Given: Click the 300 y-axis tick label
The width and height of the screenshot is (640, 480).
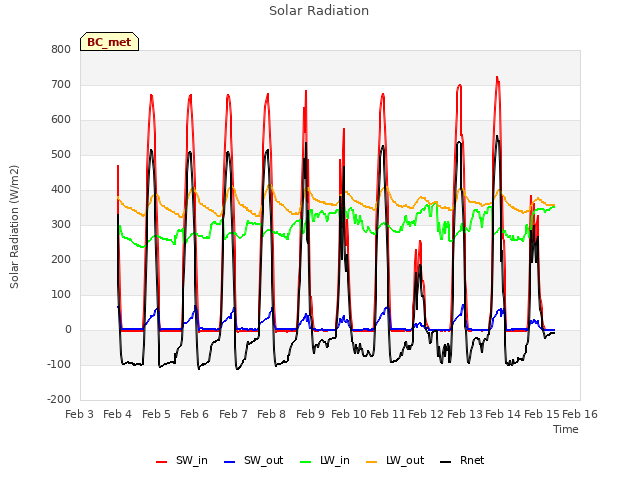Looking at the screenshot, I should tap(61, 225).
